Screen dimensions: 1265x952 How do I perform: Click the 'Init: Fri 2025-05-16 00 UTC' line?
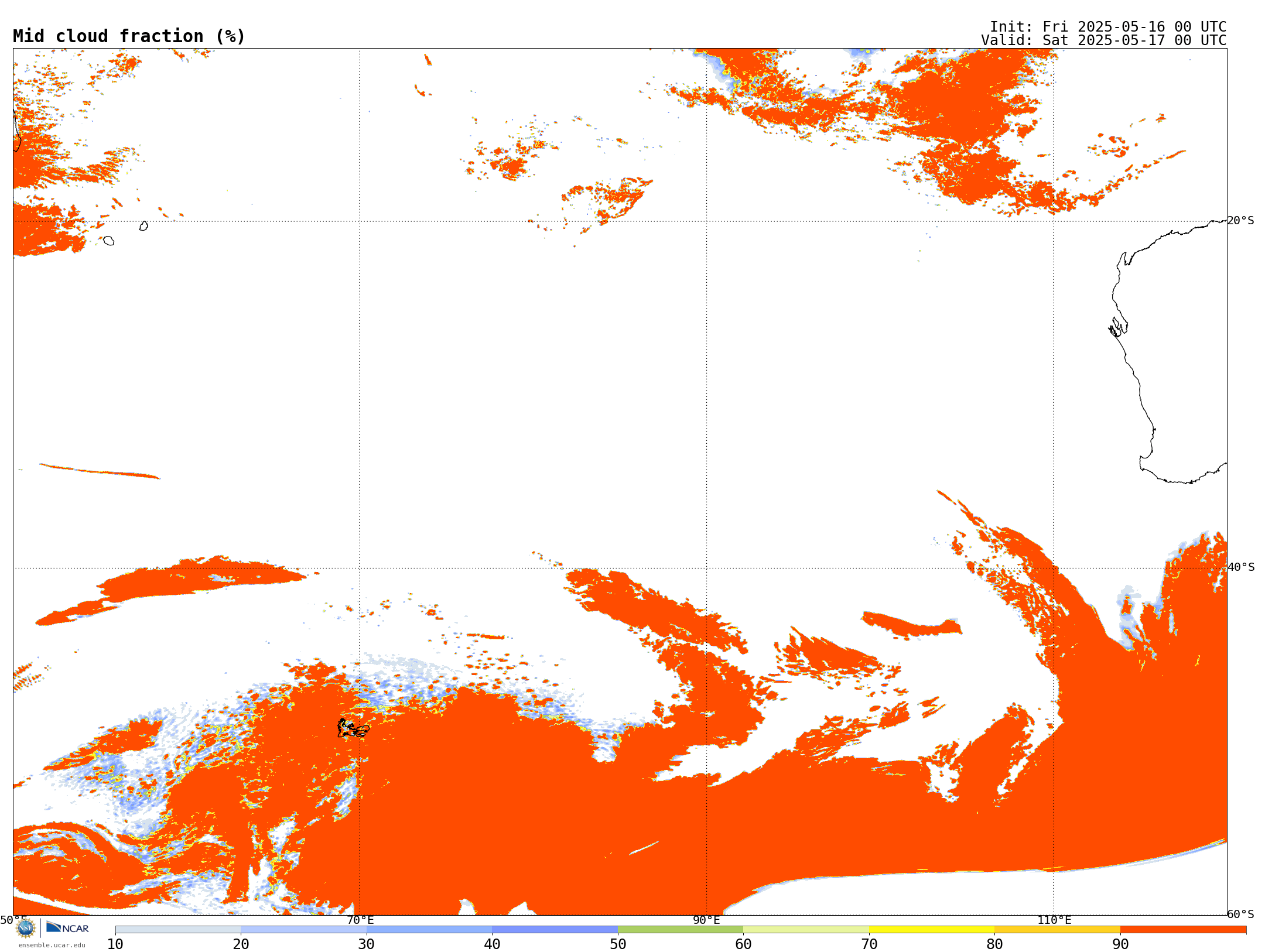point(1108,27)
